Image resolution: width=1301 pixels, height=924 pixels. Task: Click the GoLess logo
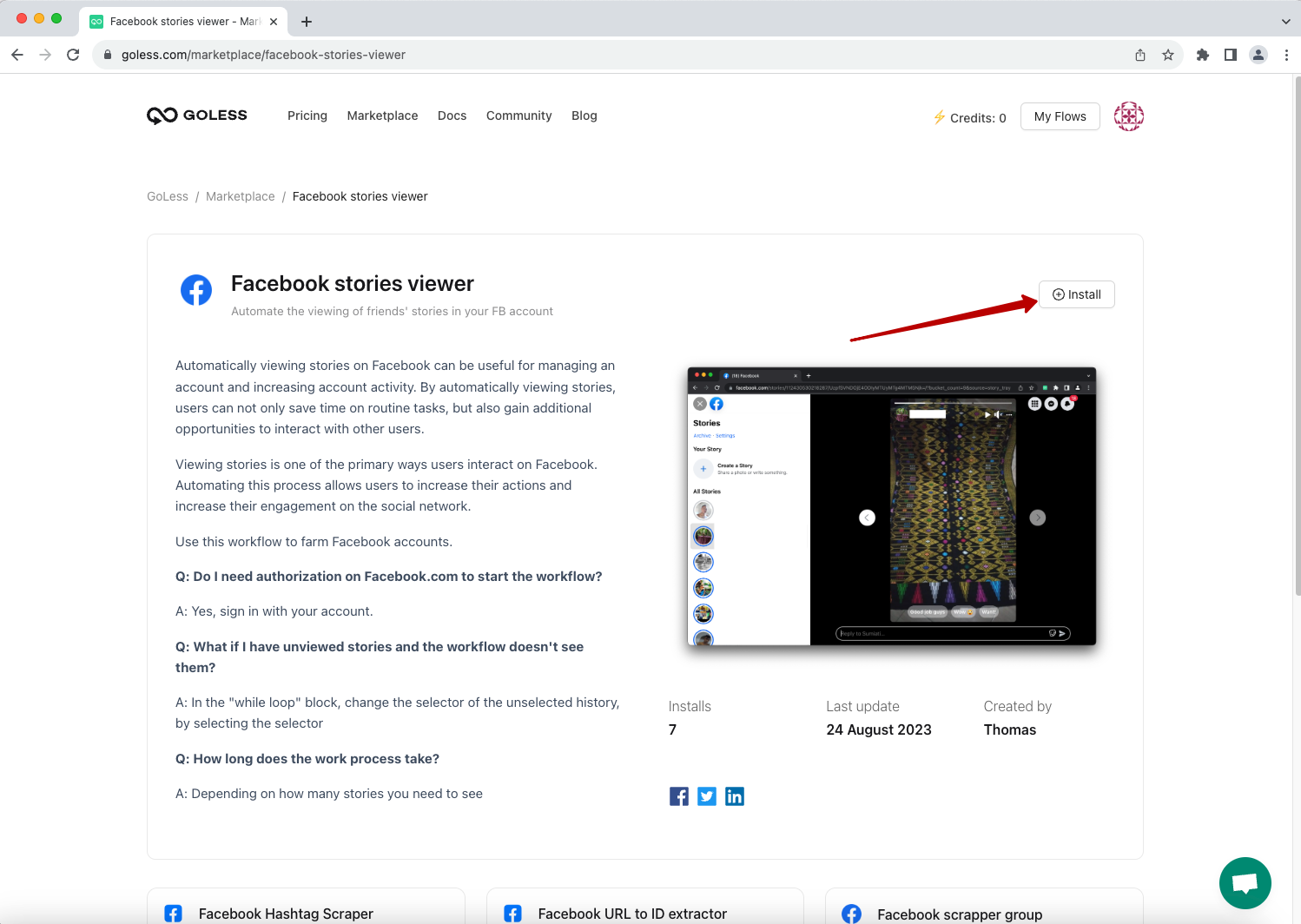[197, 115]
